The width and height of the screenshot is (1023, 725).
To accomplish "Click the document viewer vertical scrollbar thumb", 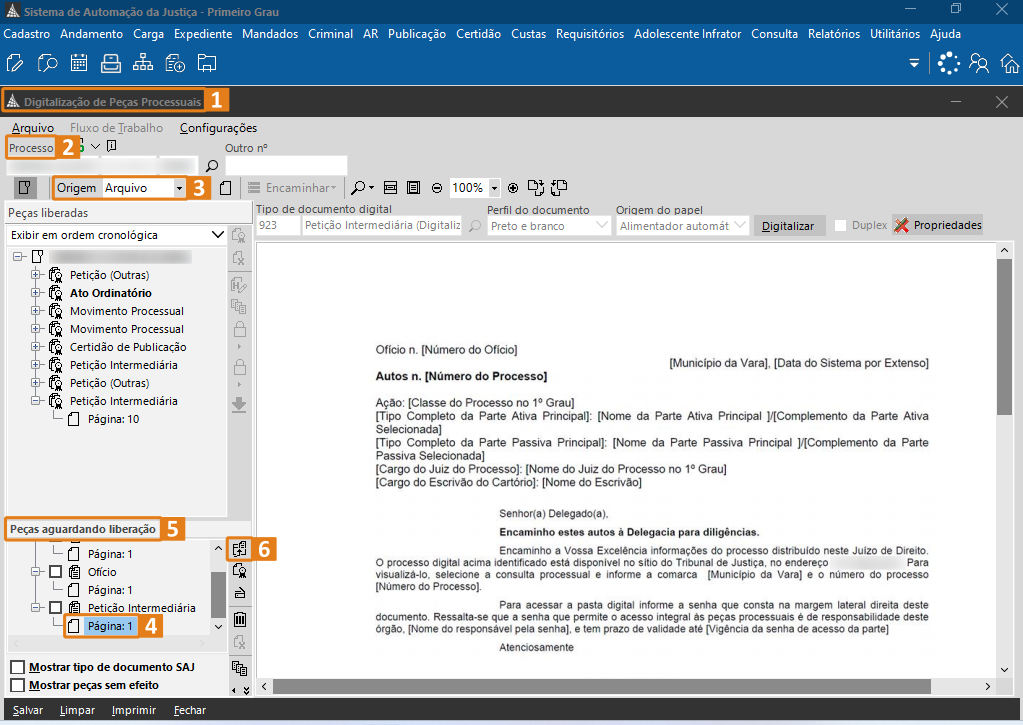I will coord(1004,336).
